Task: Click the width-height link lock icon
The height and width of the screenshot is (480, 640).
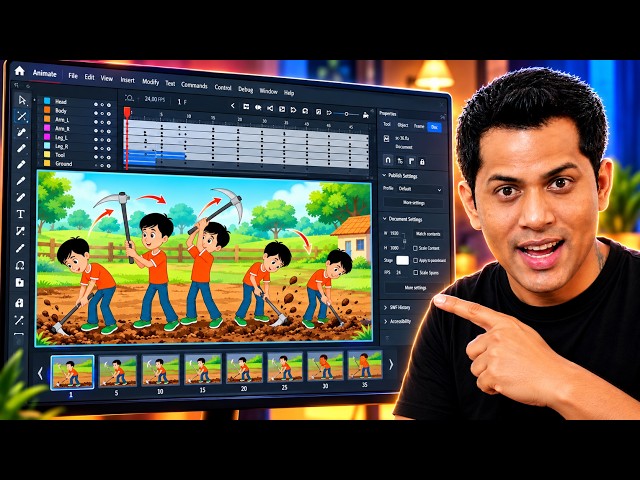Action: (404, 240)
